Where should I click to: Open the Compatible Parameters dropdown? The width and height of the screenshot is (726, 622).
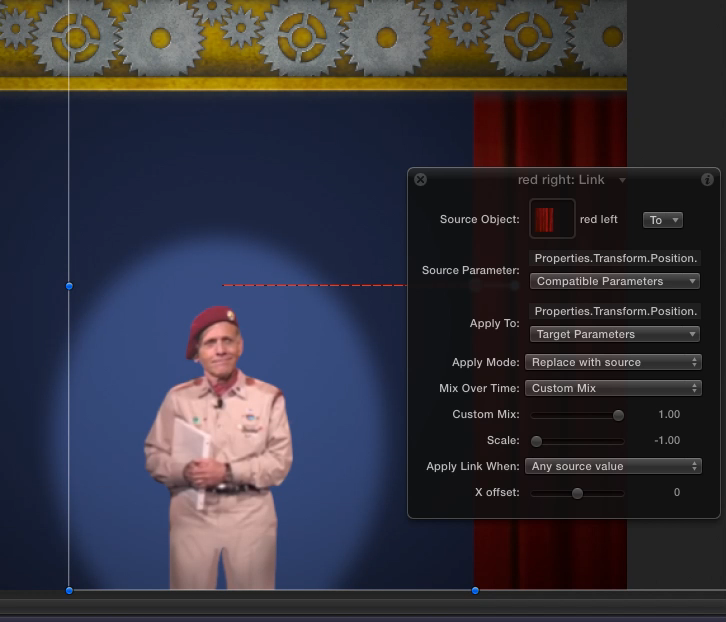[x=614, y=281]
